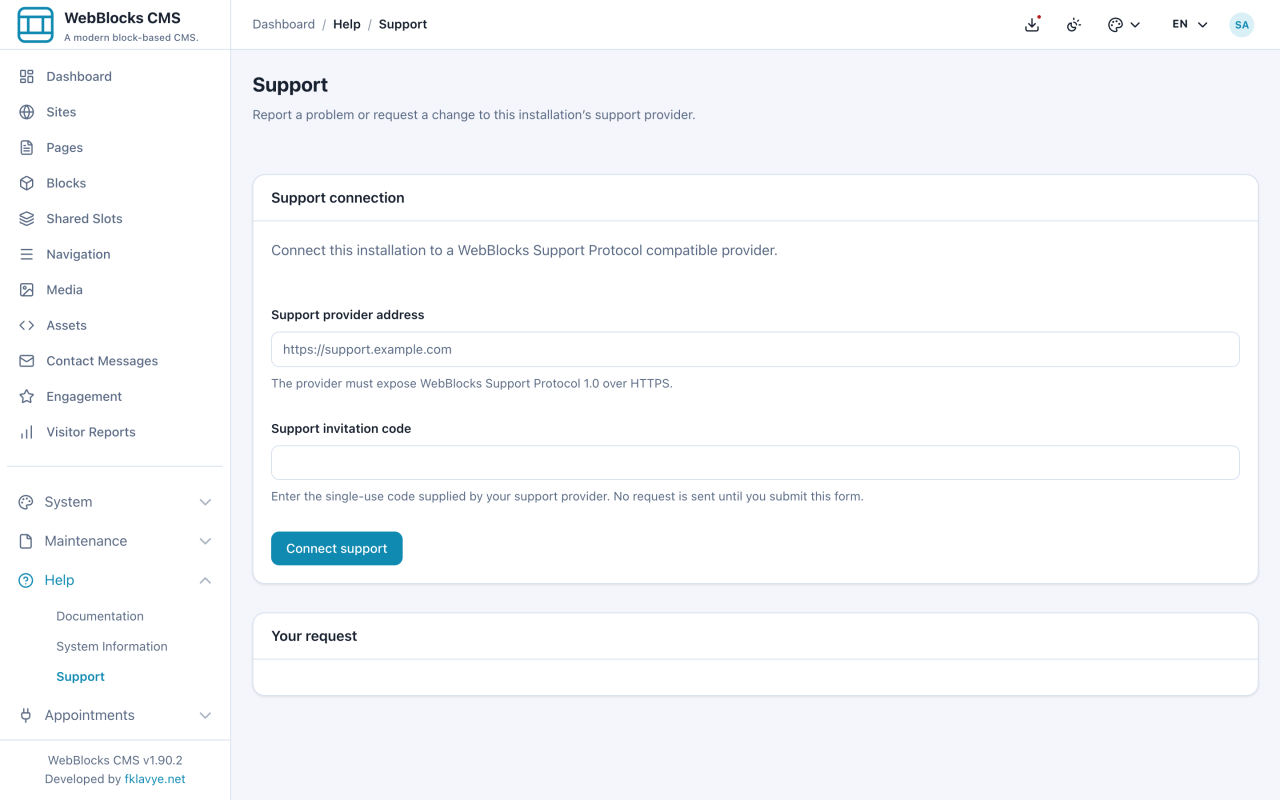Viewport: 1280px width, 800px height.
Task: Open Documentation under Help
Action: pos(100,616)
